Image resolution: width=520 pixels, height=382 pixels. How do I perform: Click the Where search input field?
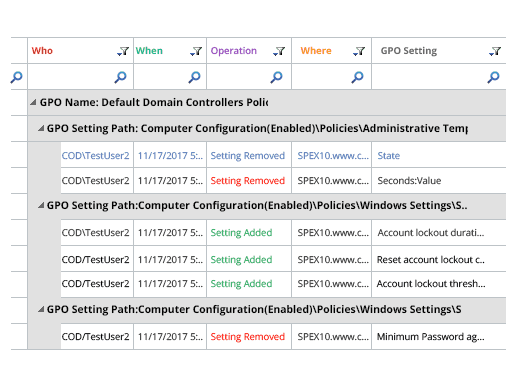pyautogui.click(x=332, y=77)
